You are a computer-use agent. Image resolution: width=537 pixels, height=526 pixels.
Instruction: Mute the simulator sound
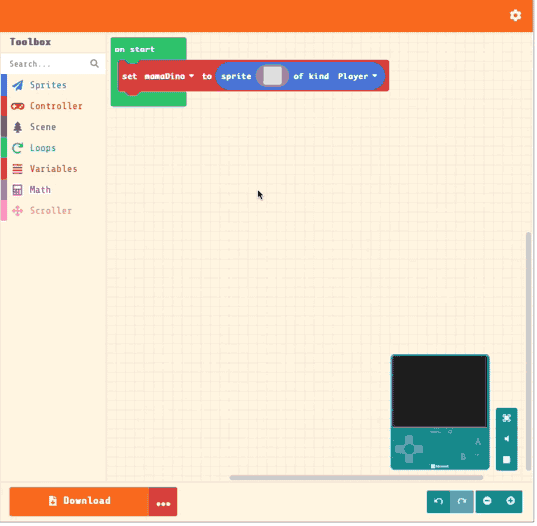507,439
